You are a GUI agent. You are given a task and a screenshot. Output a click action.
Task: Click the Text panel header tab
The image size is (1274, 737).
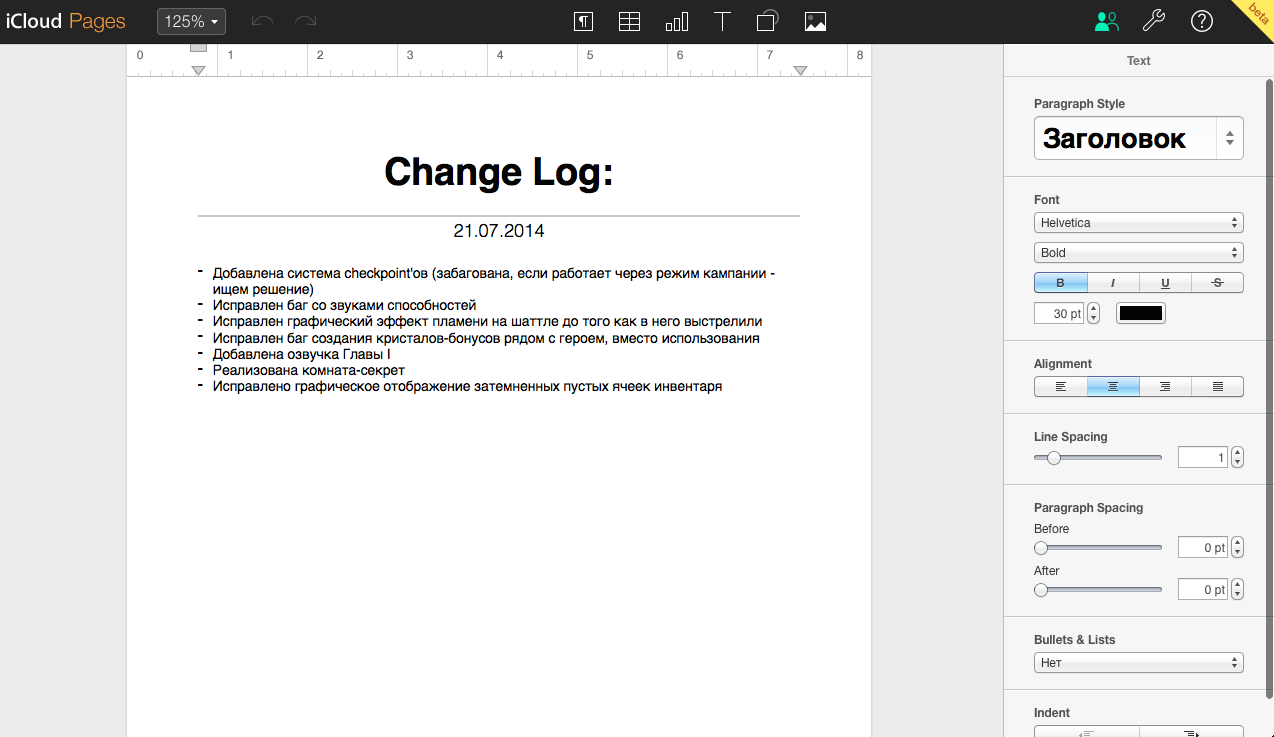[x=1139, y=61]
